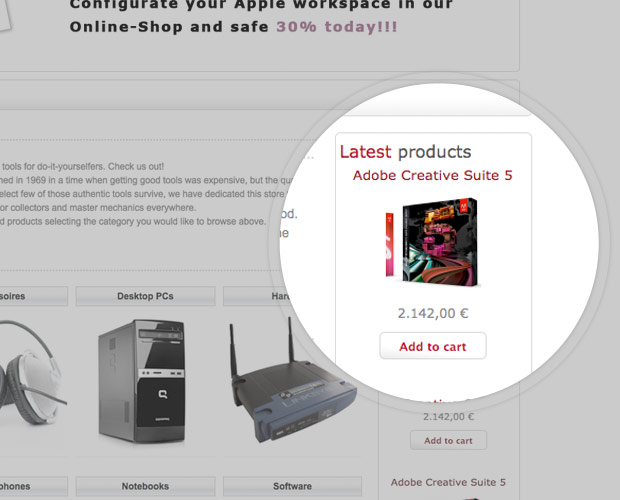The image size is (620, 500).
Task: Click the Compaq desktop tower image
Action: coord(142,381)
